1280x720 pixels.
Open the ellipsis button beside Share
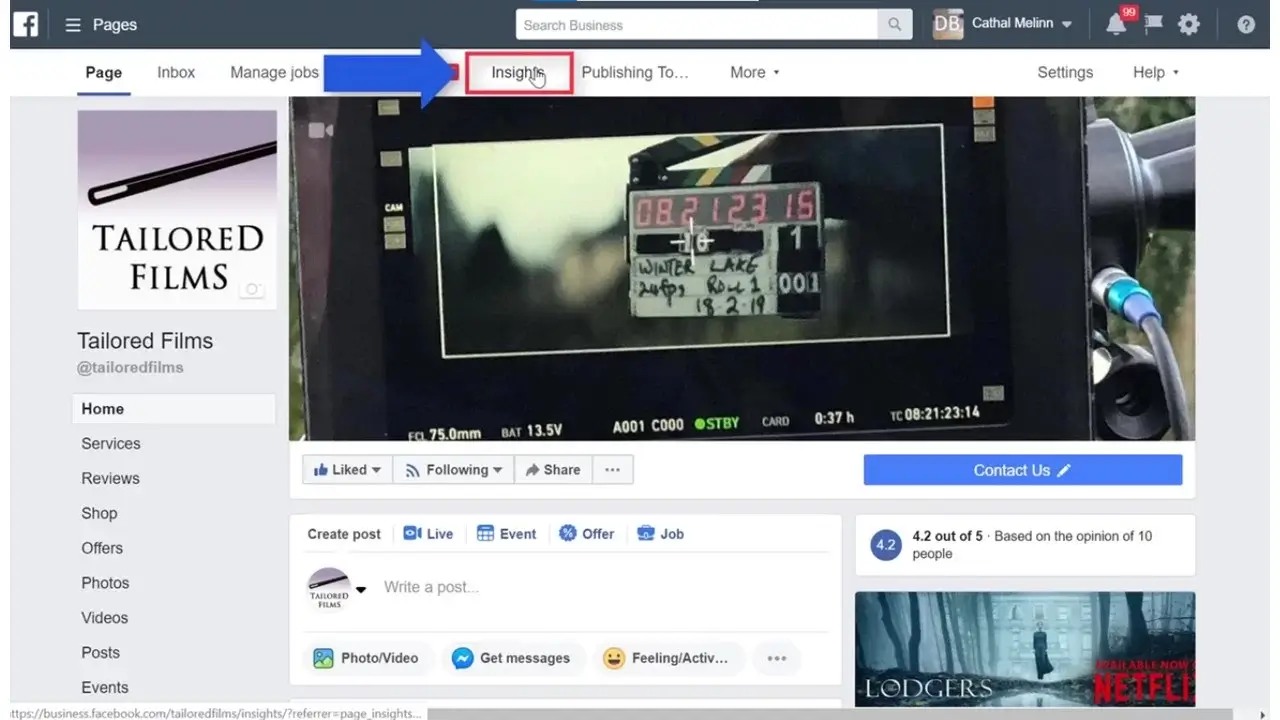[613, 470]
